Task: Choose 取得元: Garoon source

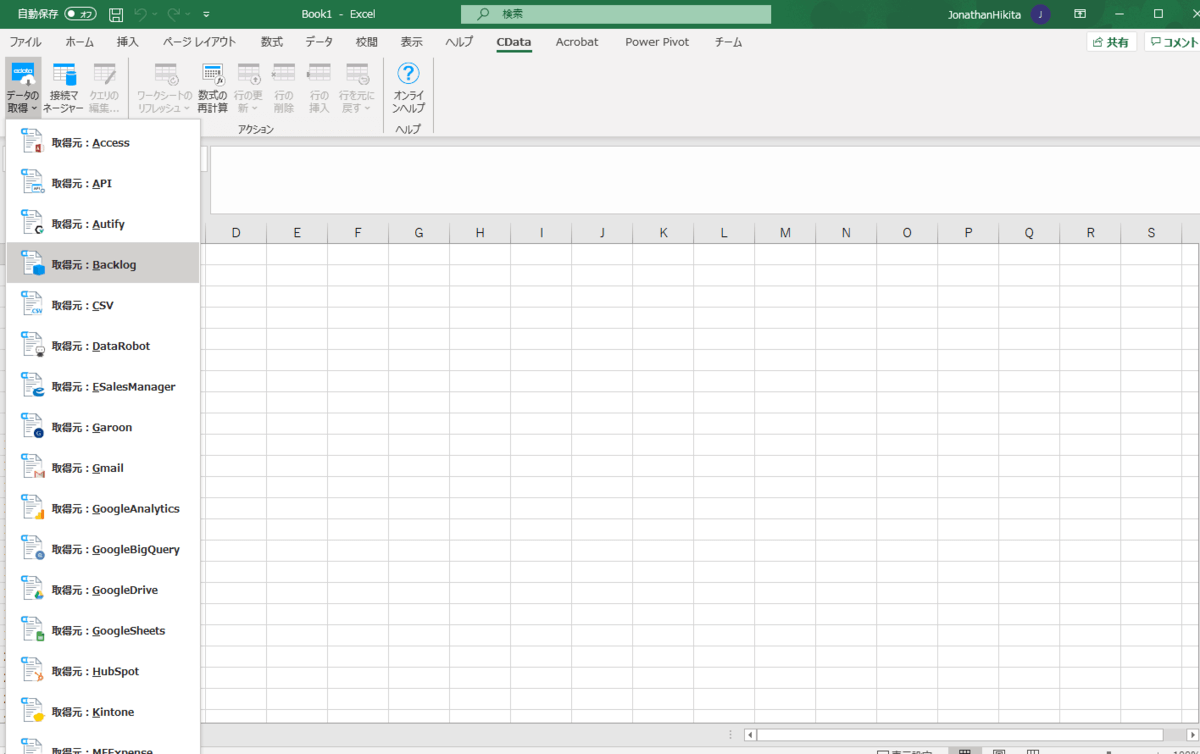Action: 103,427
